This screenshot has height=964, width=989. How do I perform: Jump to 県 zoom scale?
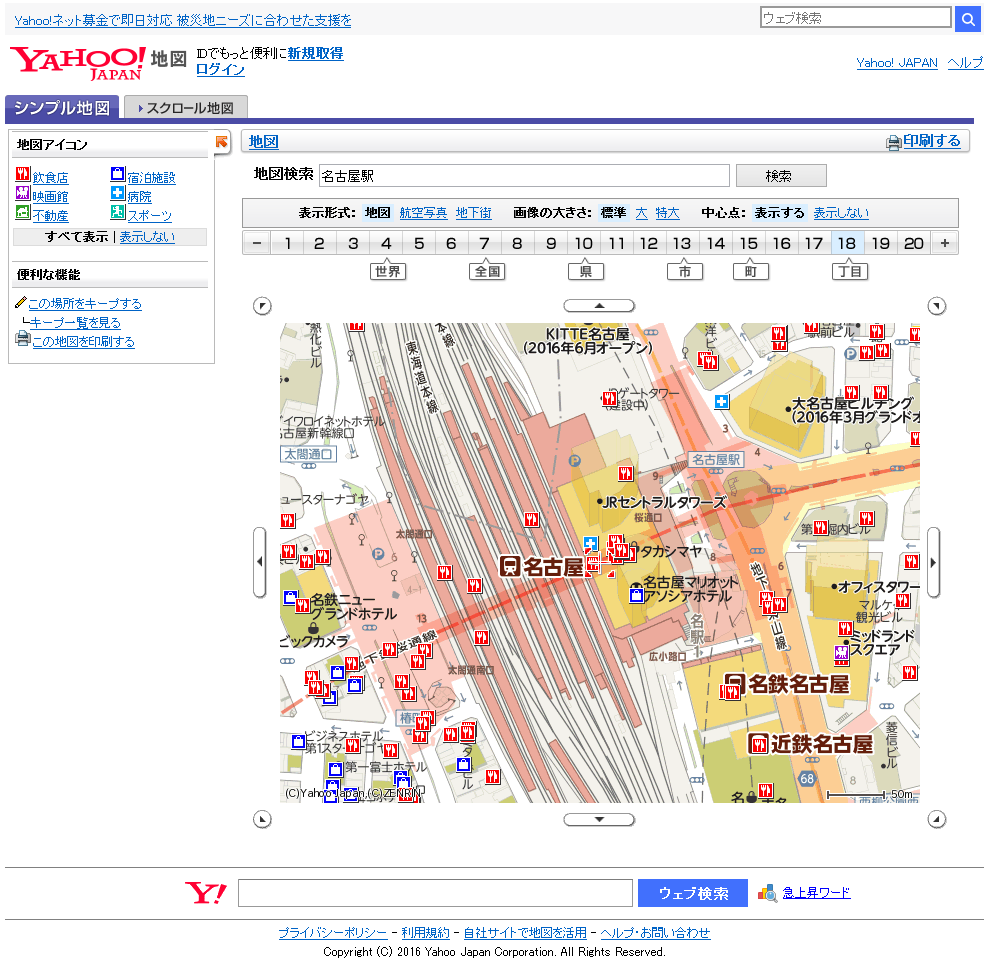point(585,271)
